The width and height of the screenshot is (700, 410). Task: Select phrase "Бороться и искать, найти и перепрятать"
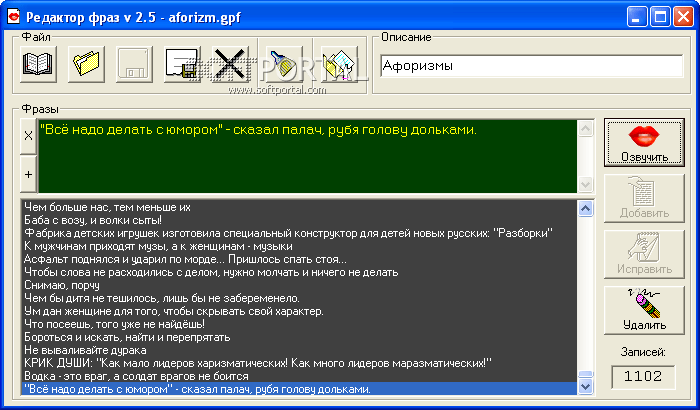pos(299,337)
